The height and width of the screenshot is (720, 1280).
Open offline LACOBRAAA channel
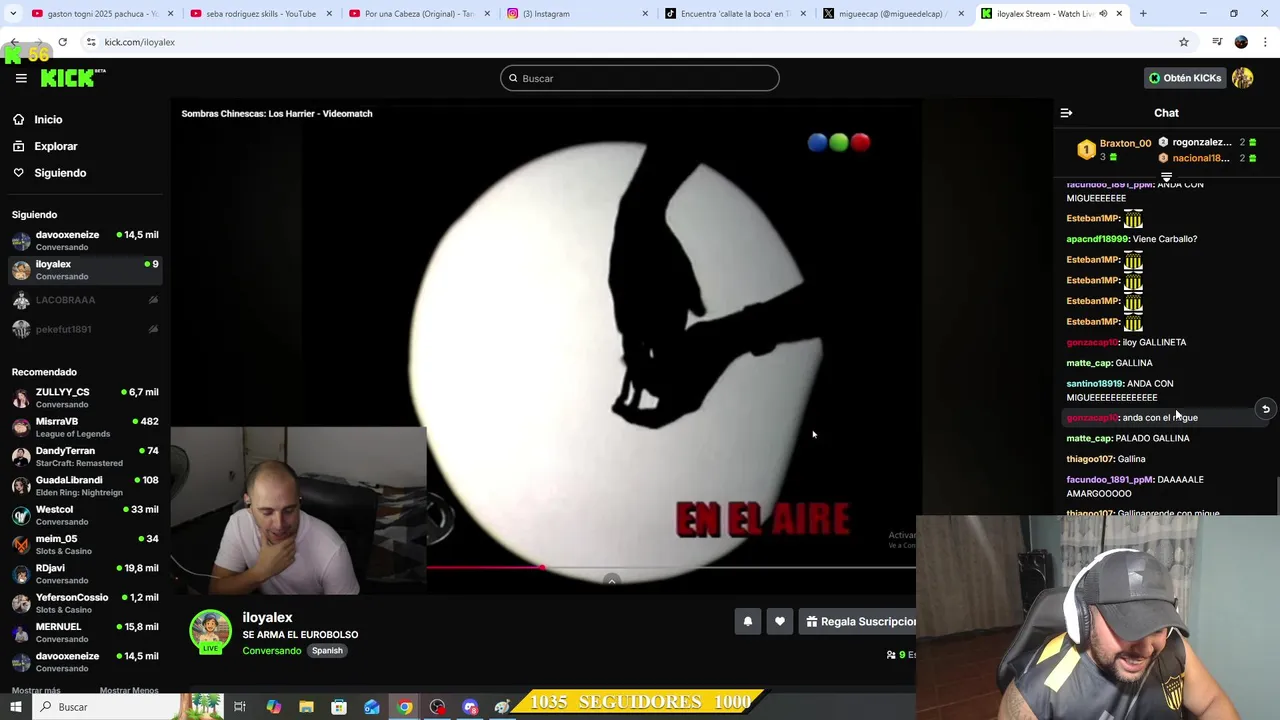click(x=84, y=300)
